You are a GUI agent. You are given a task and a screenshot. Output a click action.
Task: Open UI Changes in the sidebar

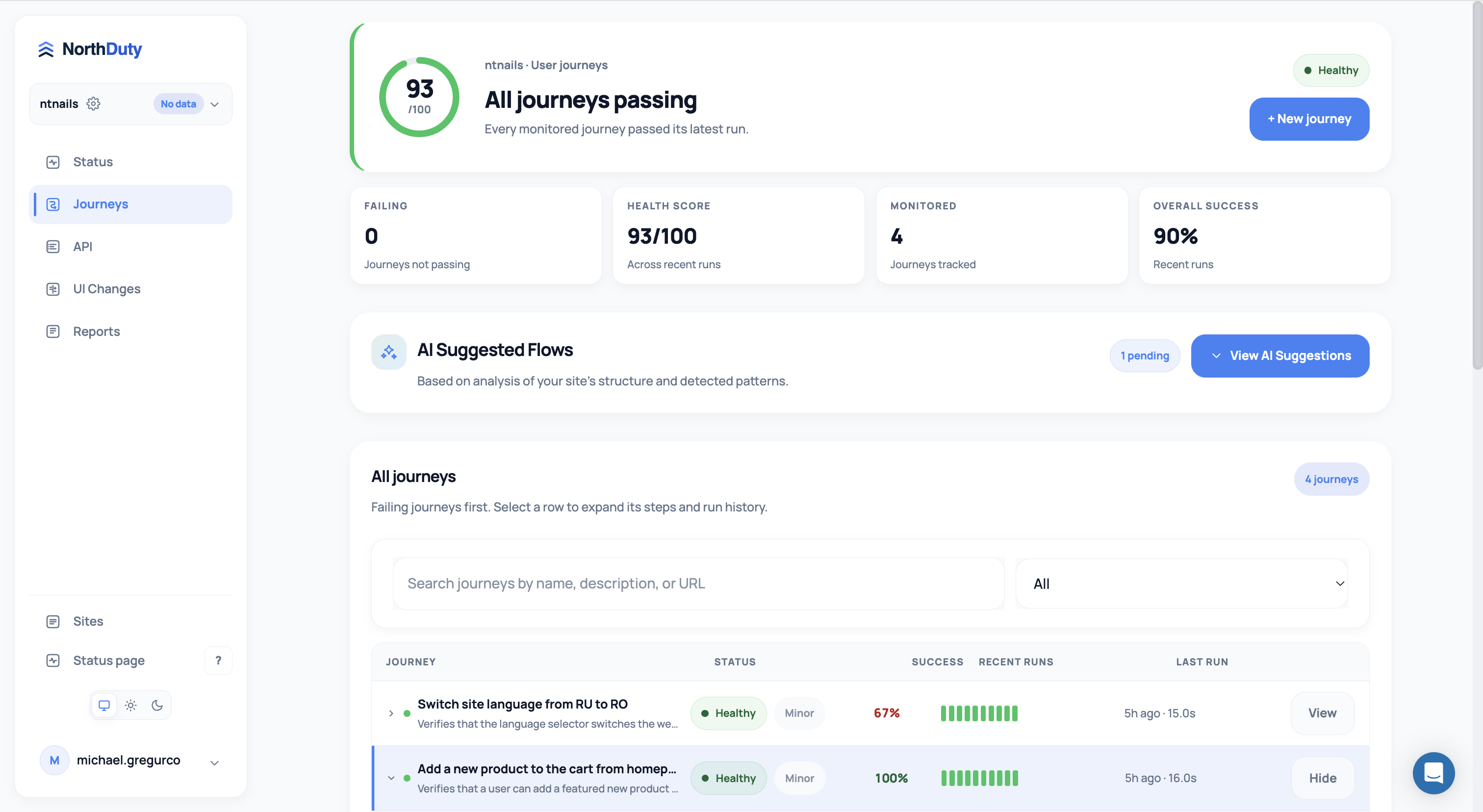tap(130, 289)
